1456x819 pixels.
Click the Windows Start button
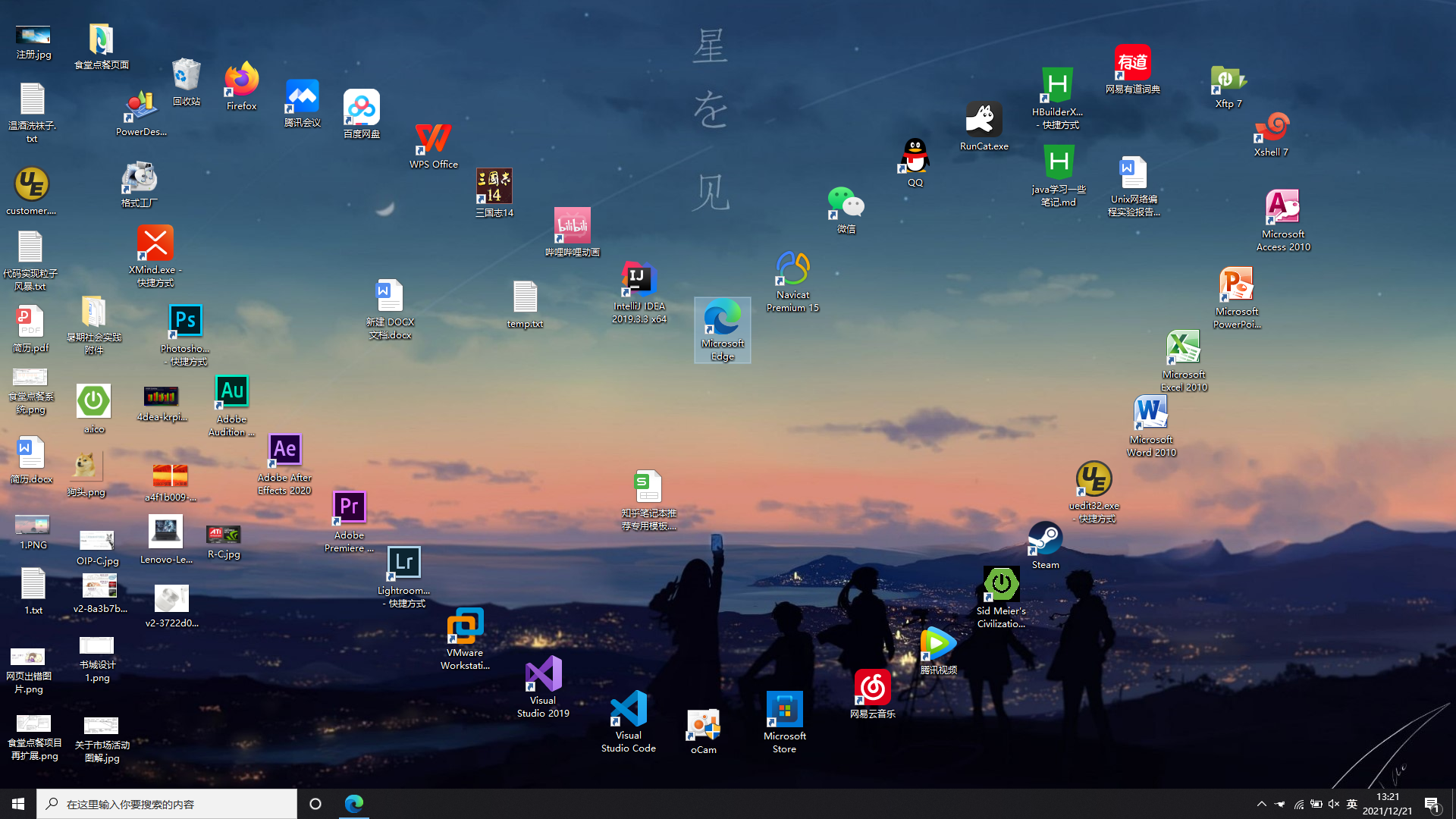tap(18, 804)
